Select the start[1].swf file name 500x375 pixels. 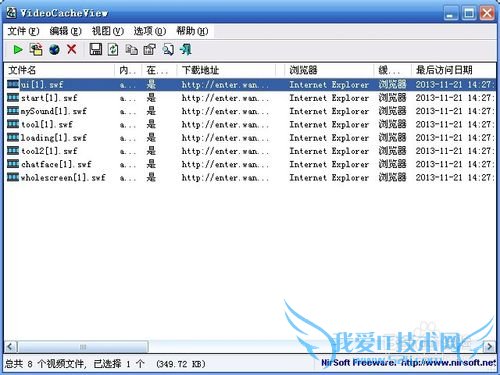click(49, 98)
